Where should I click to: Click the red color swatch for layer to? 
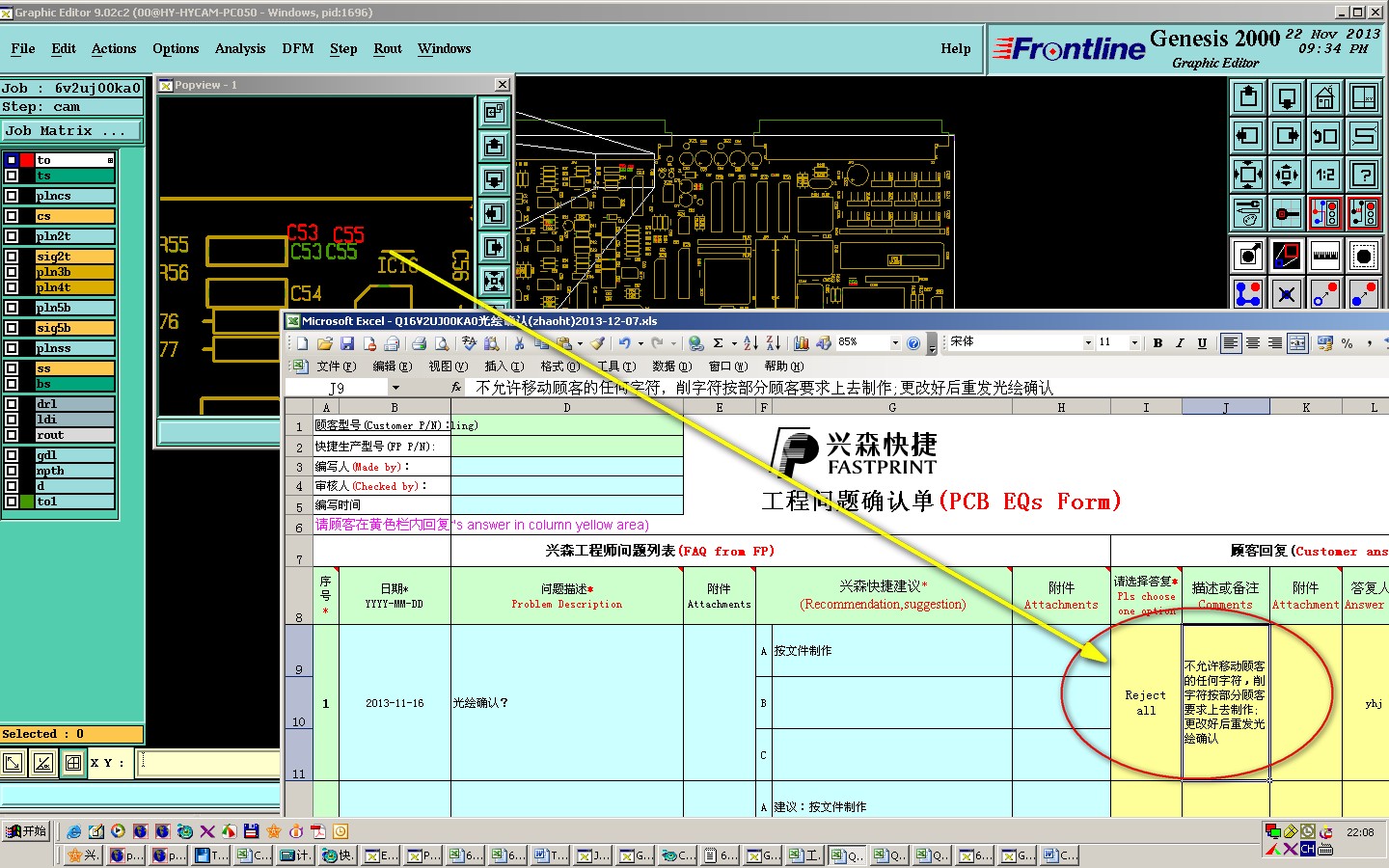click(x=28, y=160)
